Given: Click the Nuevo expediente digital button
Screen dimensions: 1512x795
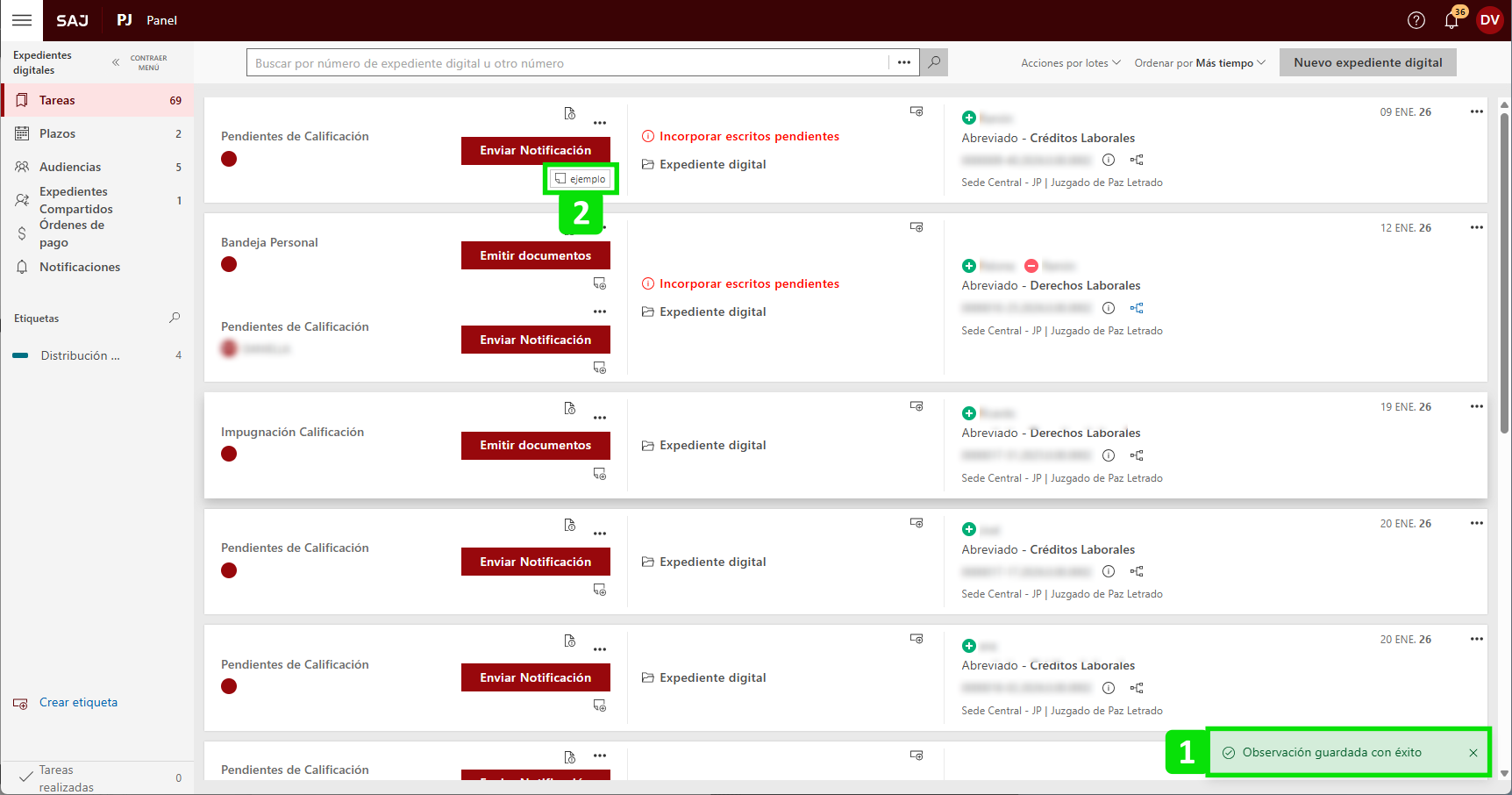Looking at the screenshot, I should coord(1367,62).
